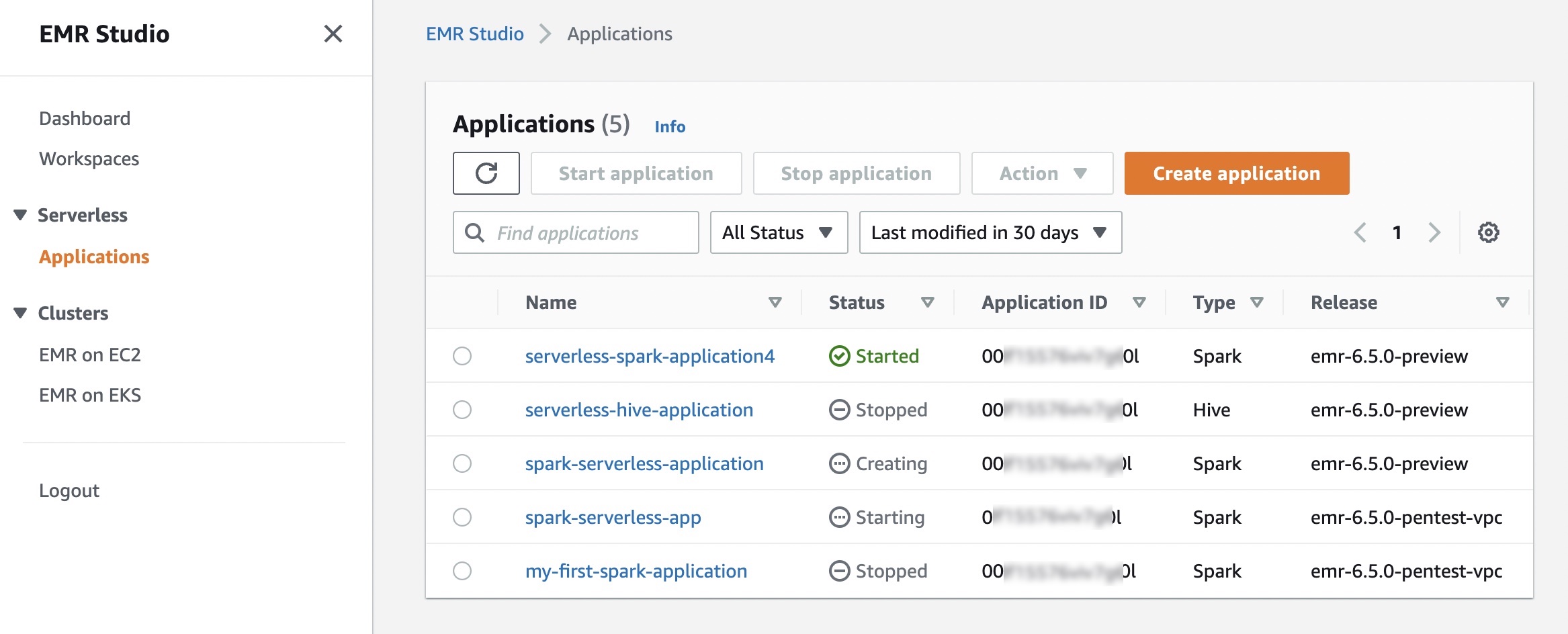
Task: Select my-first-spark-application radio button
Action: click(462, 571)
